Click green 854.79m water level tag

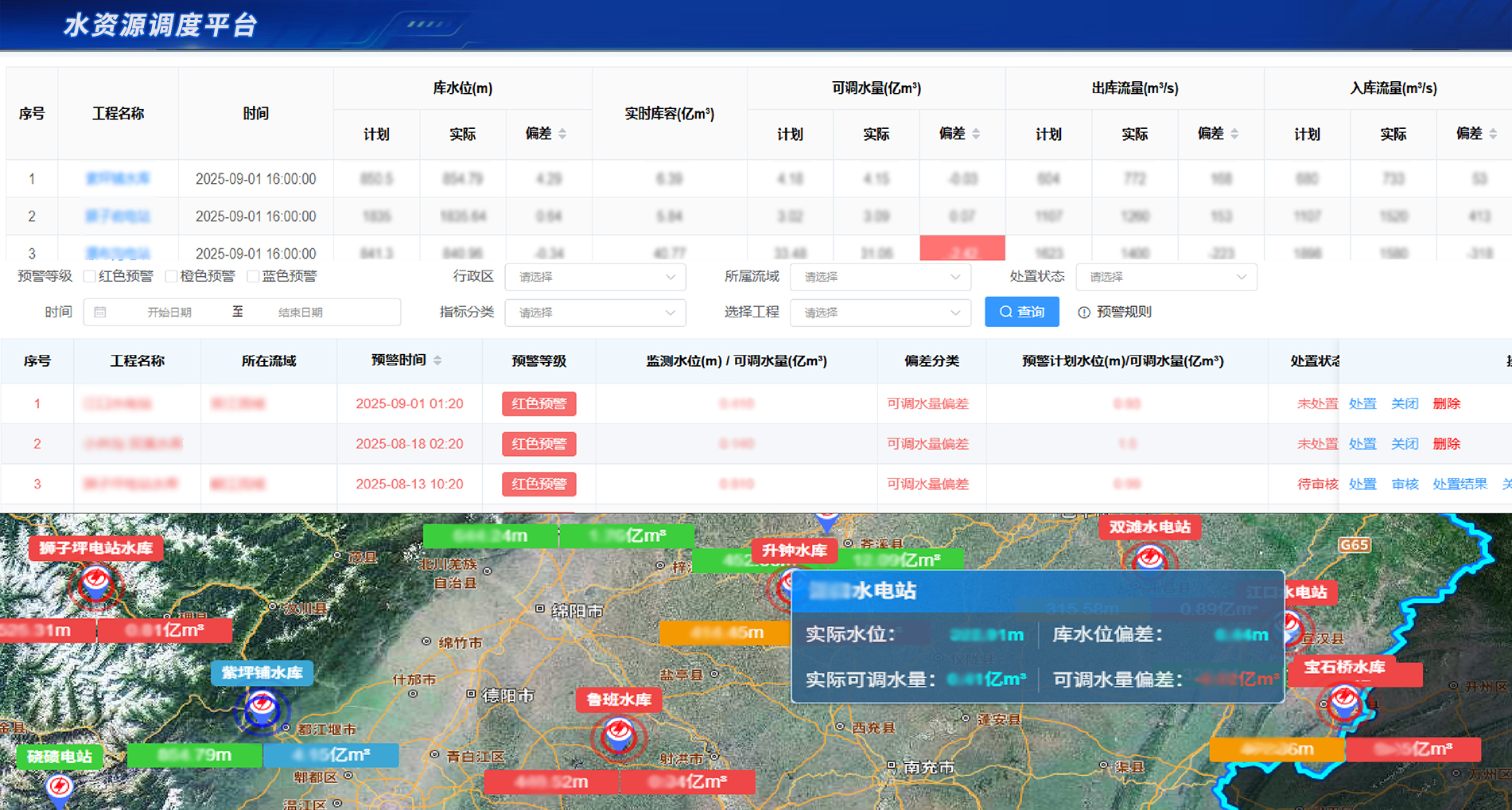pos(195,755)
